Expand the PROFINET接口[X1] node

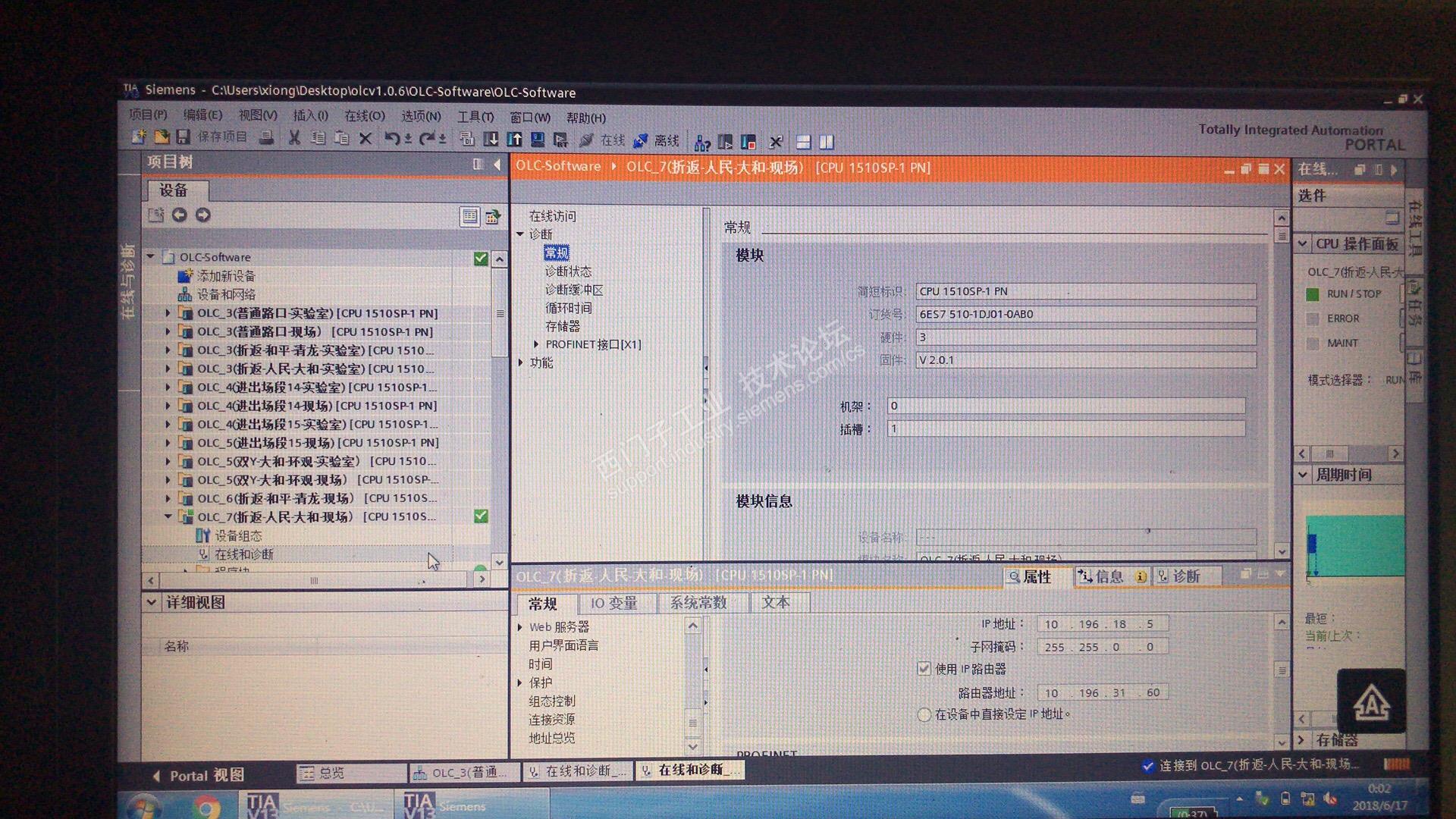click(536, 344)
